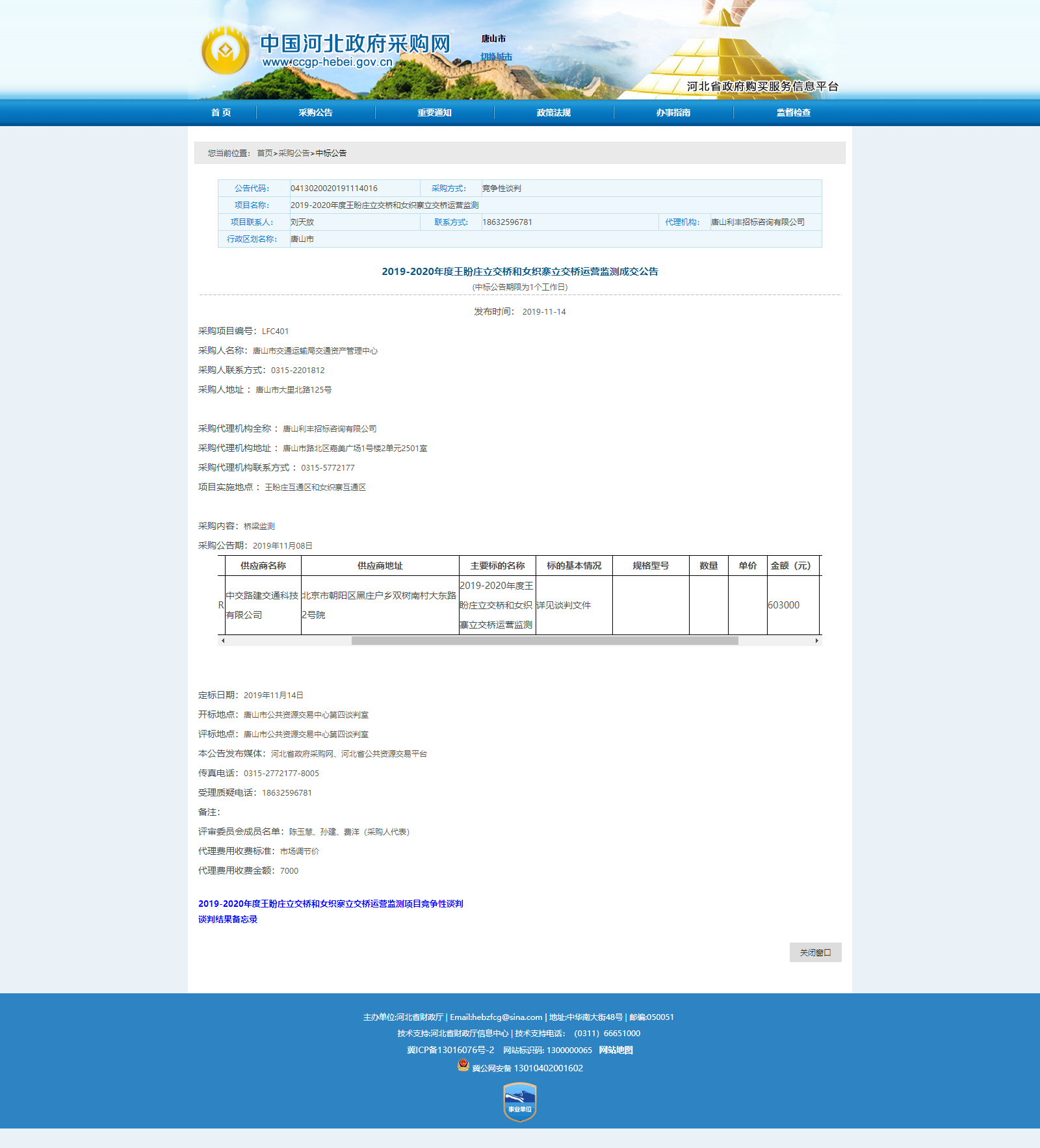This screenshot has height=1148, width=1040.
Task: Open the 办事指南 navigation menu
Action: (x=673, y=112)
